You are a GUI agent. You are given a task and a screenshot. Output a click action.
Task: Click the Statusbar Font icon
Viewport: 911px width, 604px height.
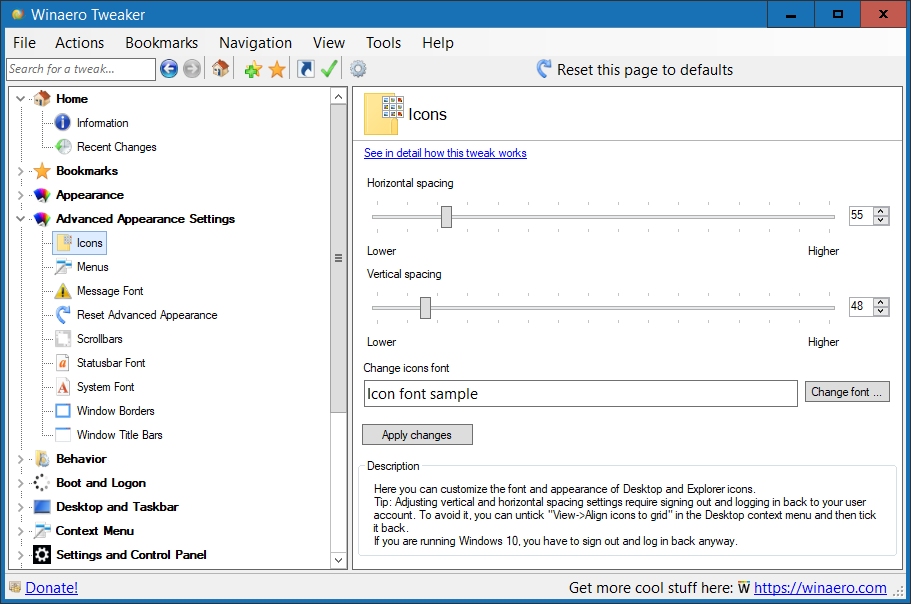[x=63, y=363]
